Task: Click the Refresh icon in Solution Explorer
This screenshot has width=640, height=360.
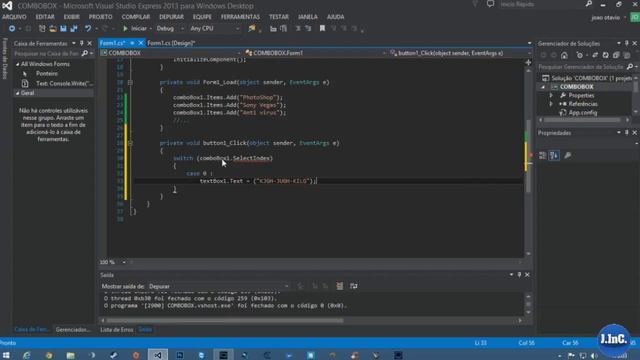Action: pyautogui.click(x=605, y=55)
